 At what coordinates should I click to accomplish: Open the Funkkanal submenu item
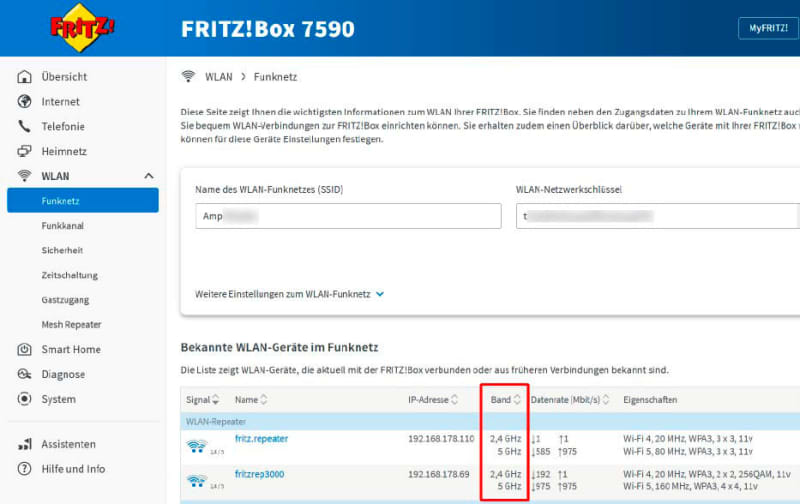click(62, 225)
